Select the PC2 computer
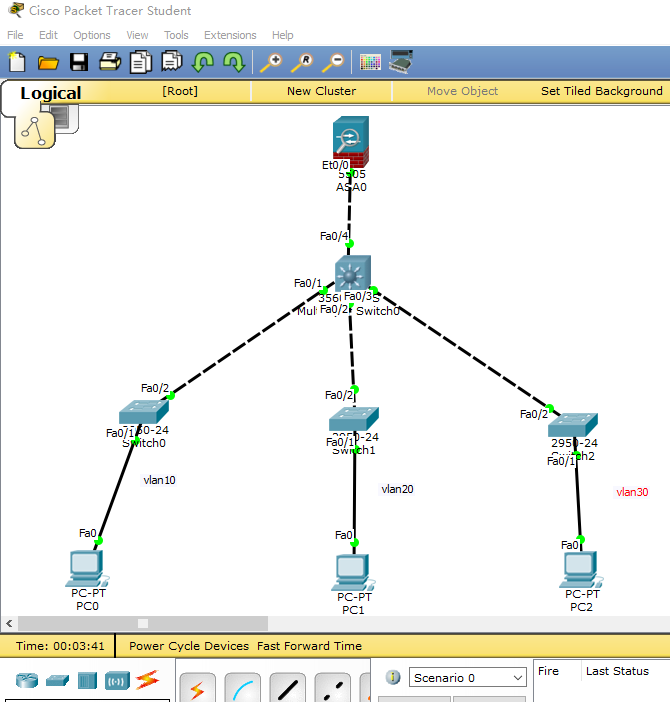 [581, 569]
